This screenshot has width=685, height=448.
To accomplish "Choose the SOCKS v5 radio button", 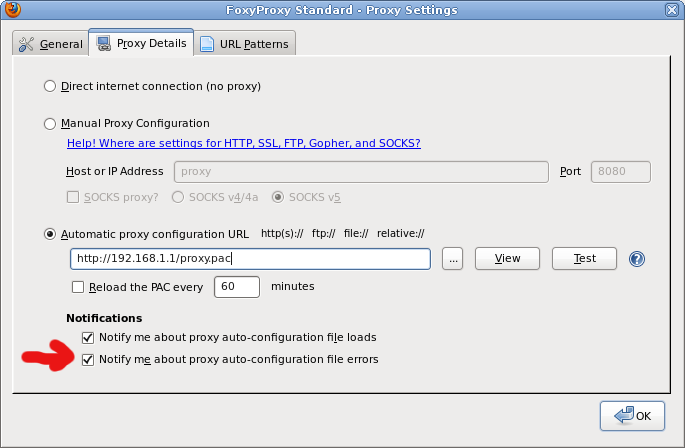I will [x=278, y=197].
